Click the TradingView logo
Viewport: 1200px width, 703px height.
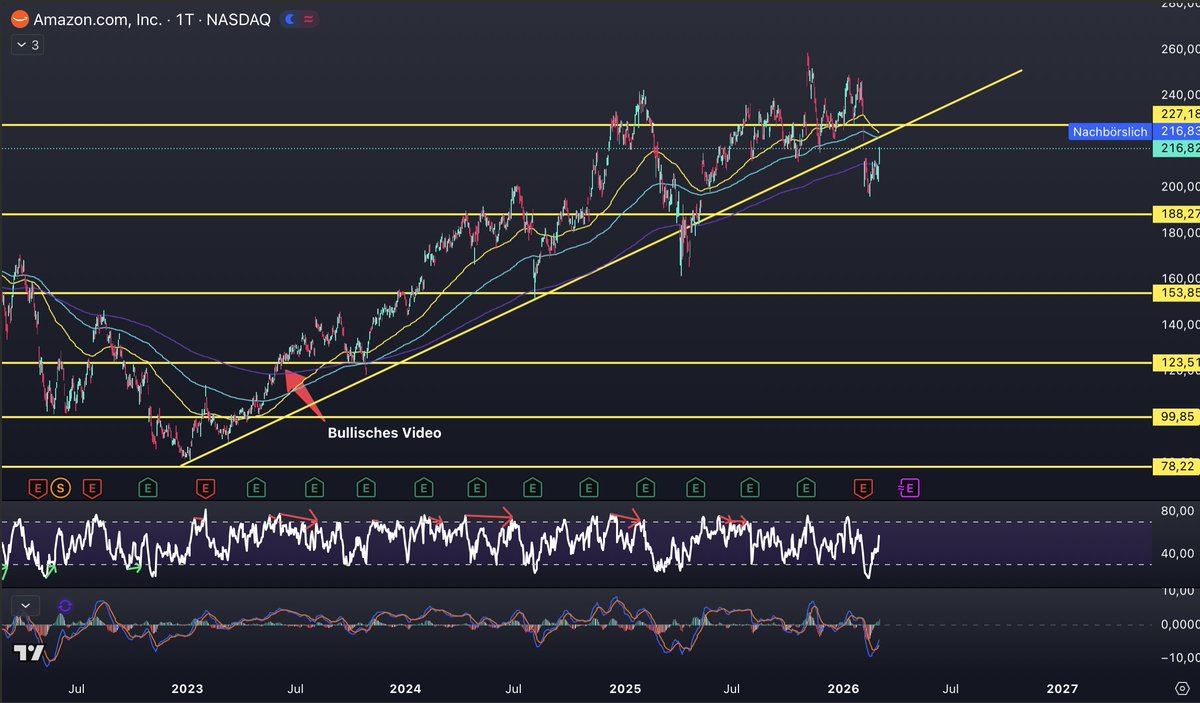(x=28, y=653)
